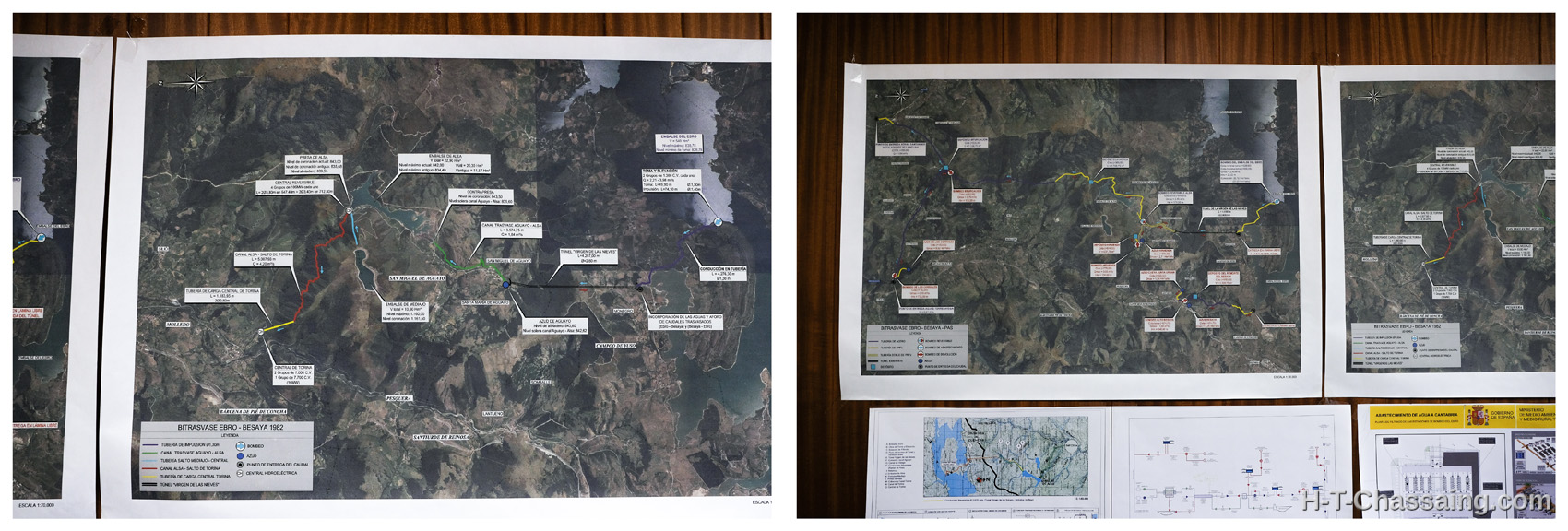Click the Embalse de Mediajo label box
The height and width of the screenshot is (531, 1568).
coord(404,311)
